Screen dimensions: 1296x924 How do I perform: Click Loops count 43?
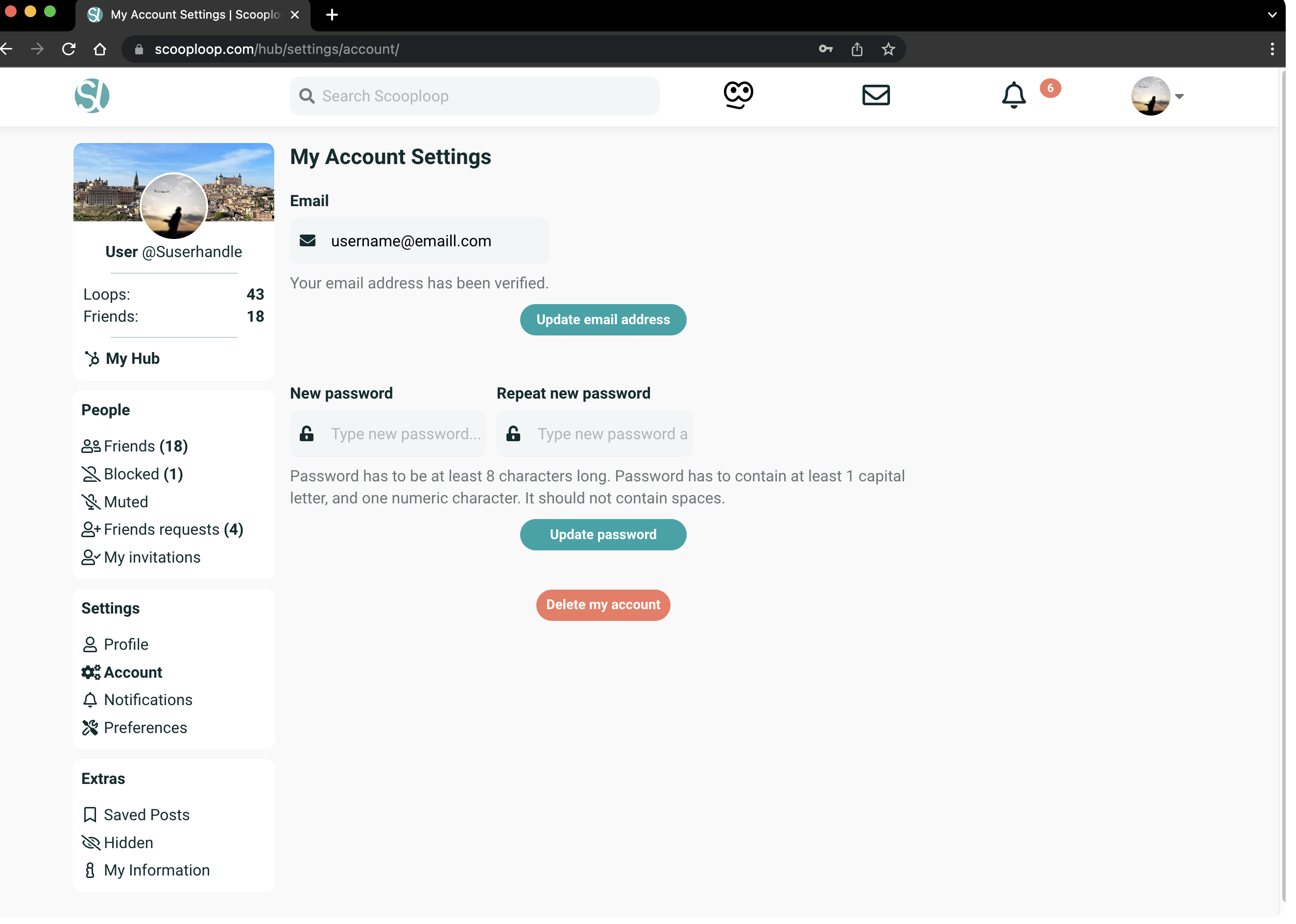pos(256,295)
